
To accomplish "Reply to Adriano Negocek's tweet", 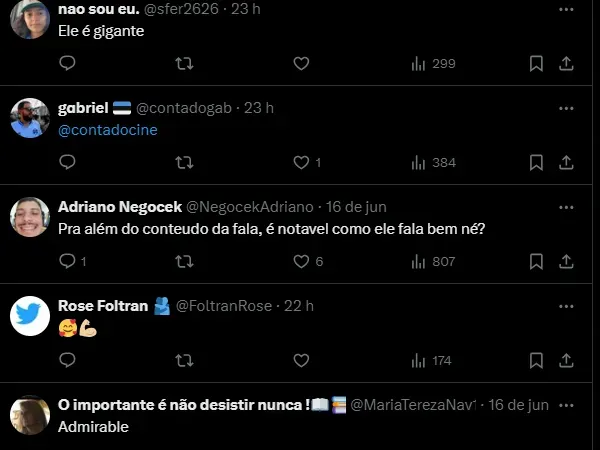I will coord(68,261).
